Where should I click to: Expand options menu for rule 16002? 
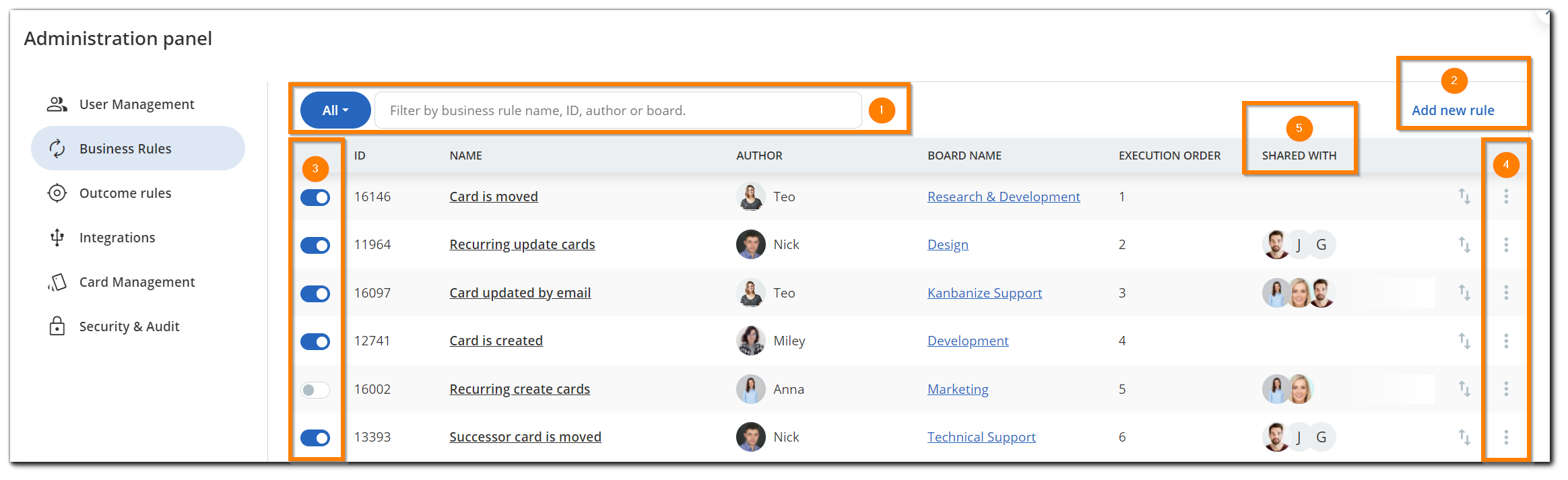1506,389
